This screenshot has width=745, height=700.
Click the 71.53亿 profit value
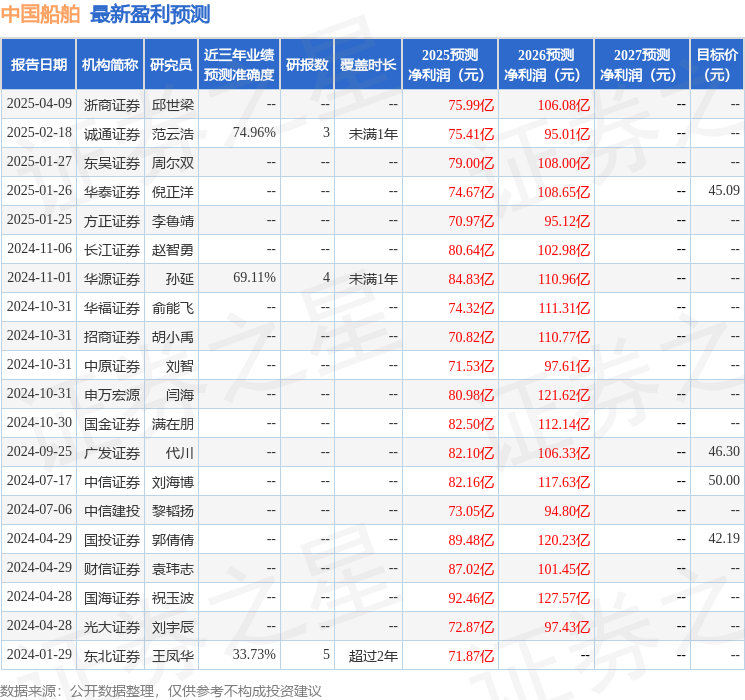[x=471, y=366]
